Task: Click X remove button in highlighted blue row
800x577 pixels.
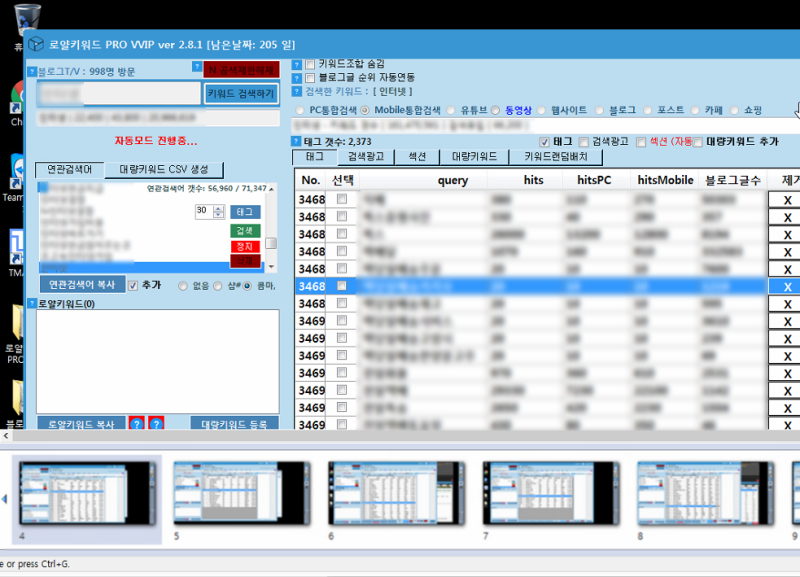Action: 787,287
